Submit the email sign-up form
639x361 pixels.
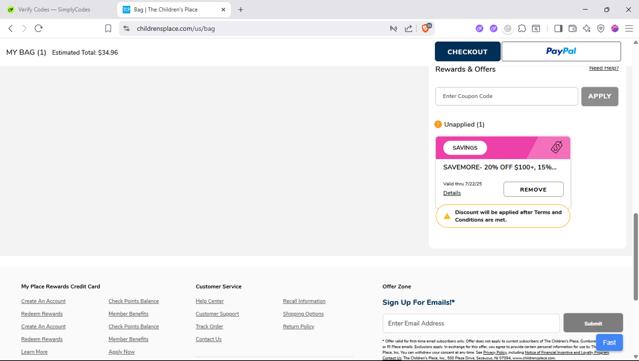tap(593, 323)
